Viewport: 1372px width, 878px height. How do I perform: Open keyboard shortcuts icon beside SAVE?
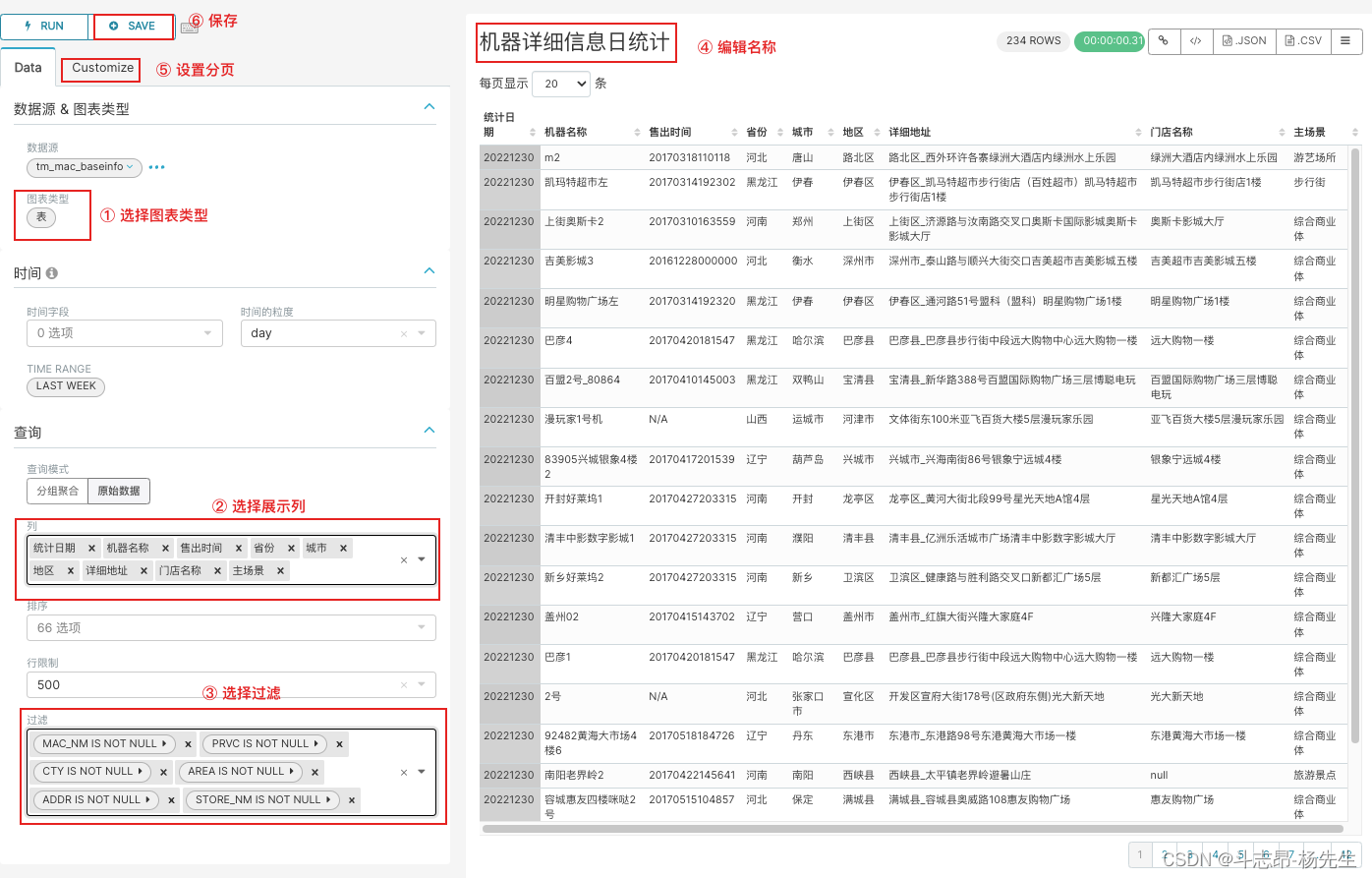pos(190,27)
